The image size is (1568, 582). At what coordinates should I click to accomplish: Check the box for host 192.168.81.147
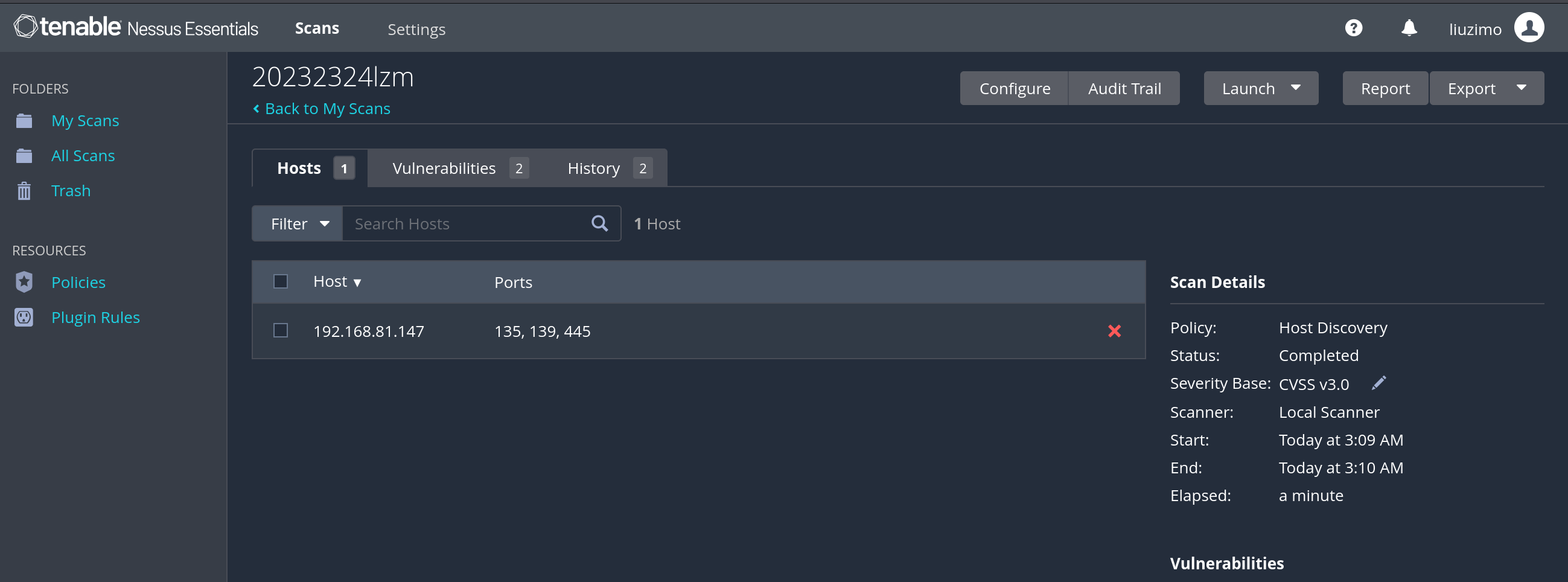pos(281,331)
